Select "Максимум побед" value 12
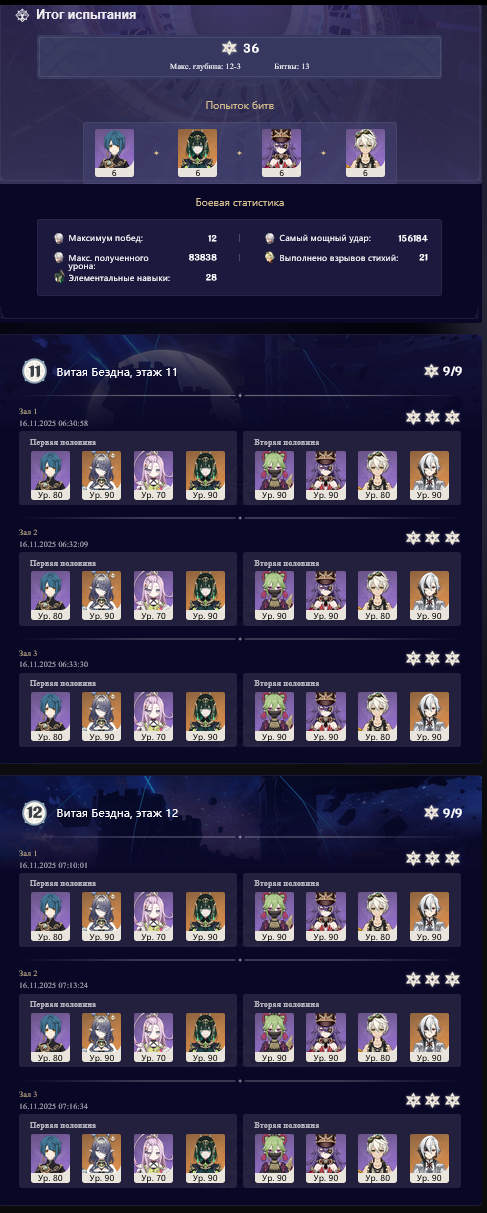 (212, 238)
